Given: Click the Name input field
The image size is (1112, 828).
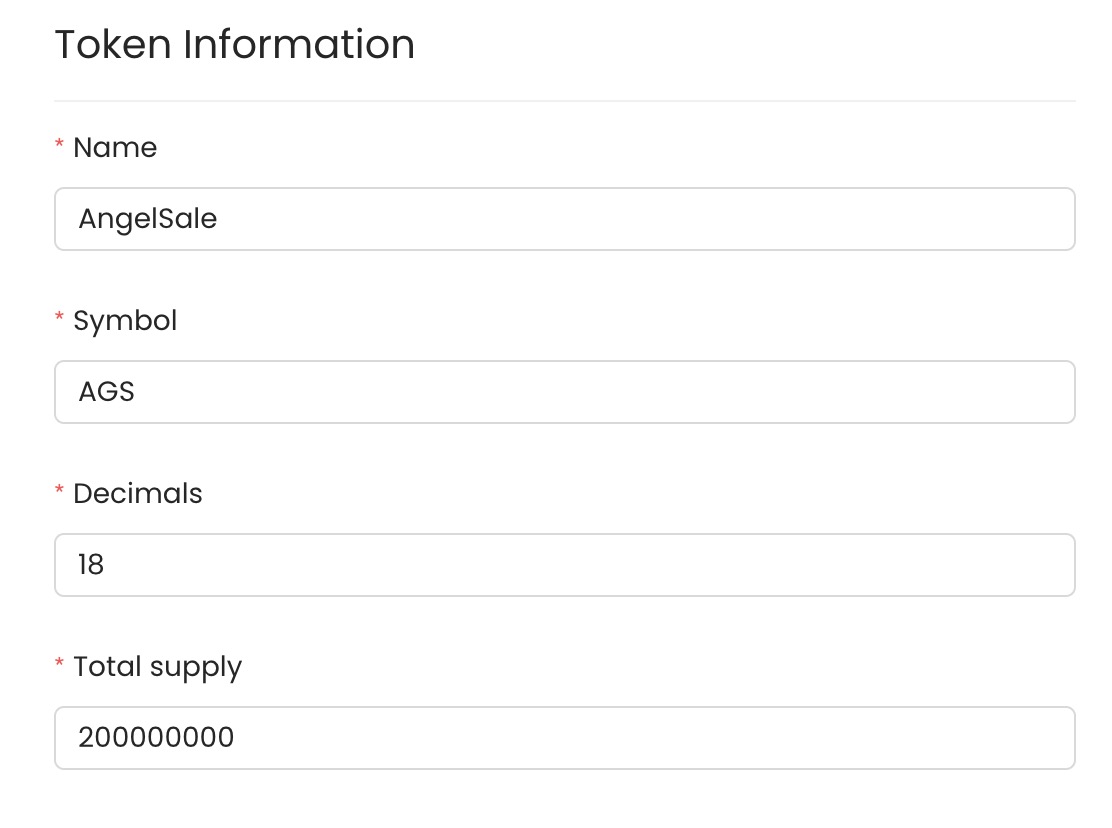Looking at the screenshot, I should pos(565,219).
